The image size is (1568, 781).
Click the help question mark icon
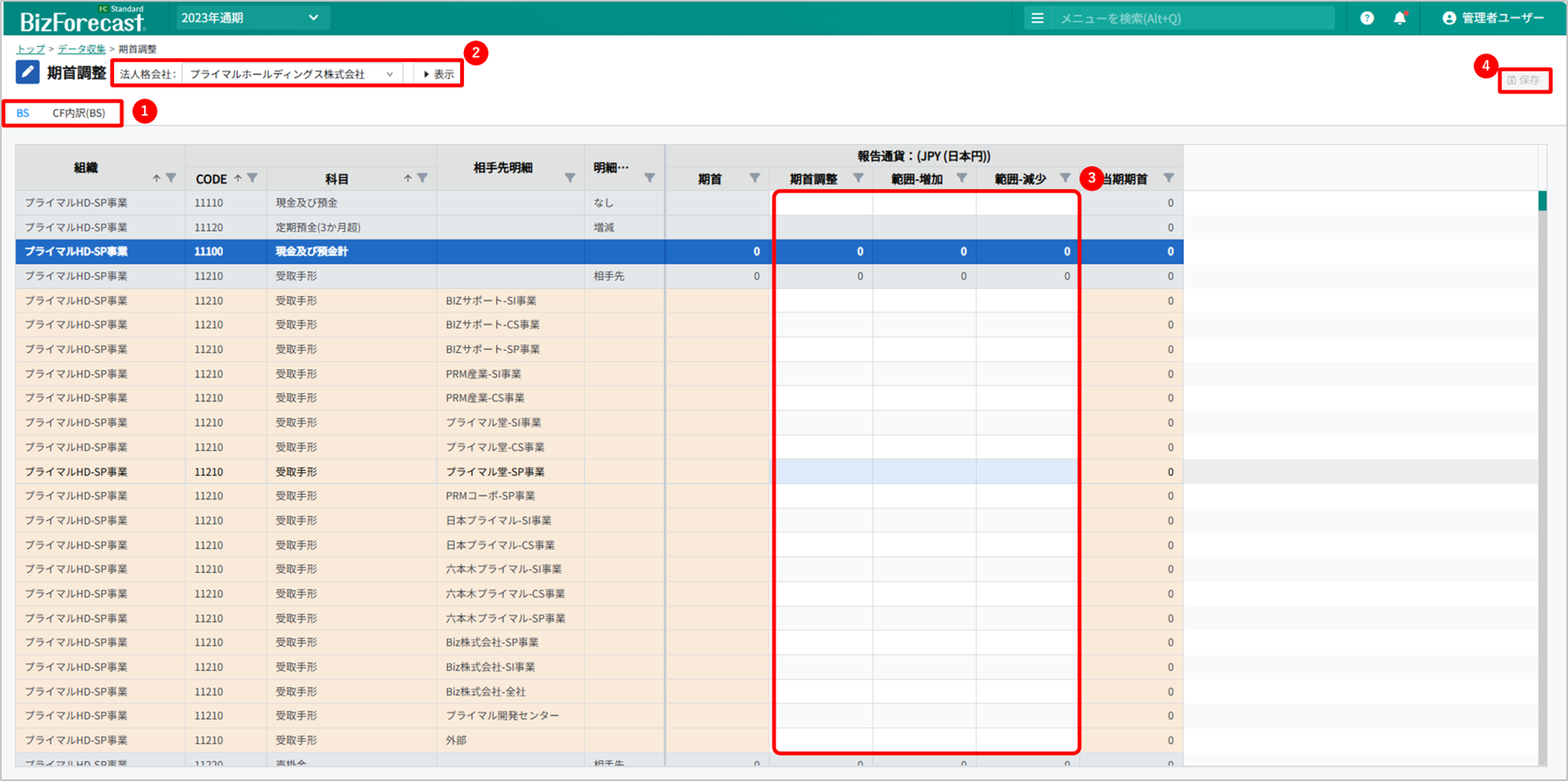point(1367,18)
